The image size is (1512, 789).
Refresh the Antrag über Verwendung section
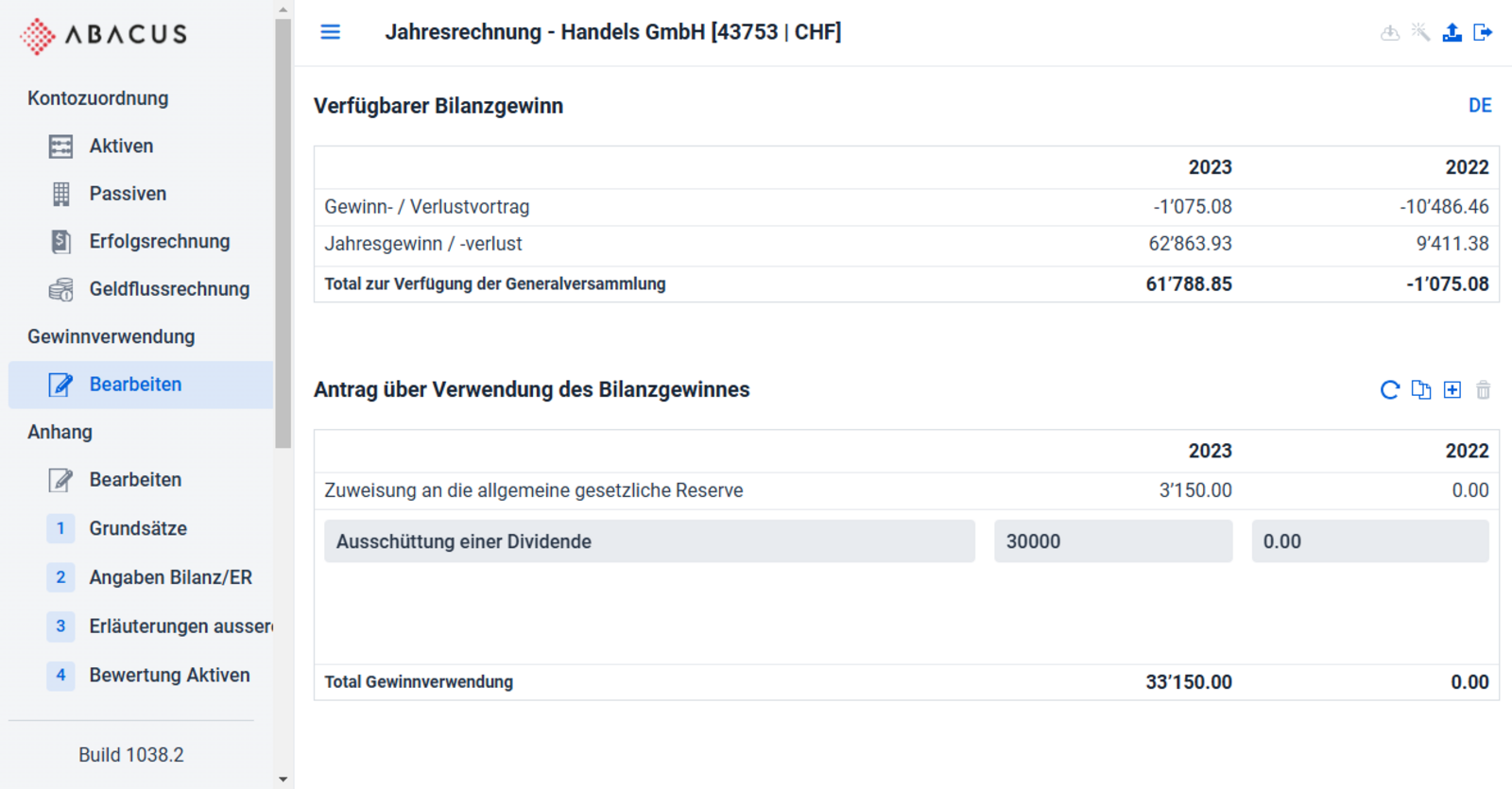point(1390,389)
